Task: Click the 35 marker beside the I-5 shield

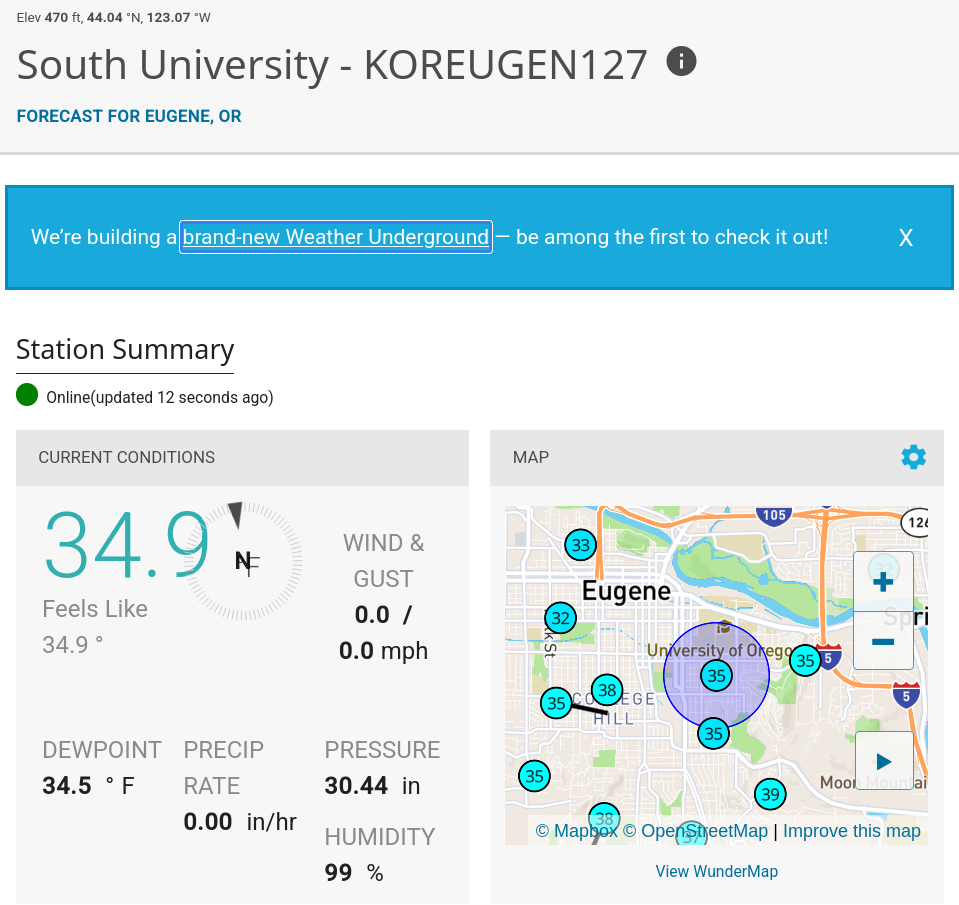Action: [x=805, y=660]
